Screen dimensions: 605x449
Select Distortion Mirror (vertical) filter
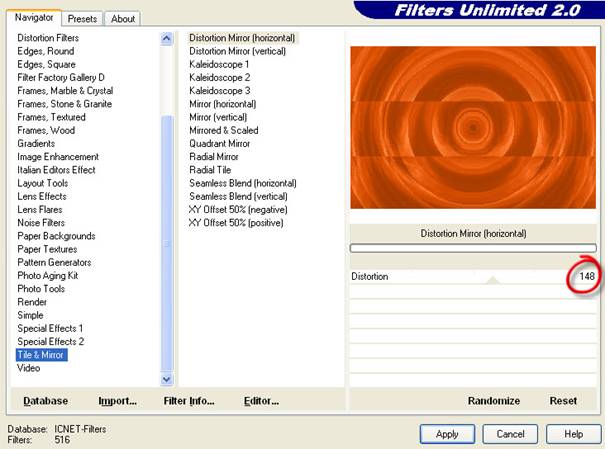point(237,51)
